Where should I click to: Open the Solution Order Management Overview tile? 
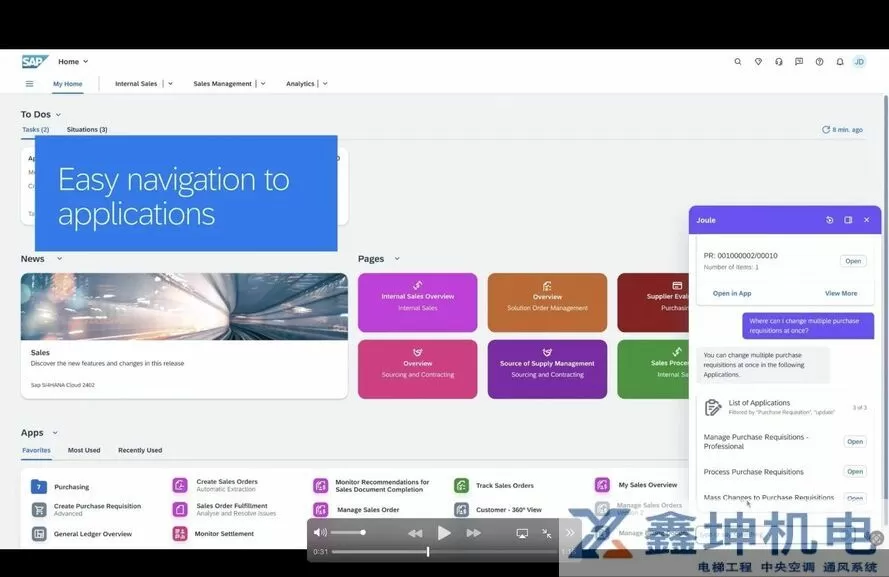pos(547,302)
